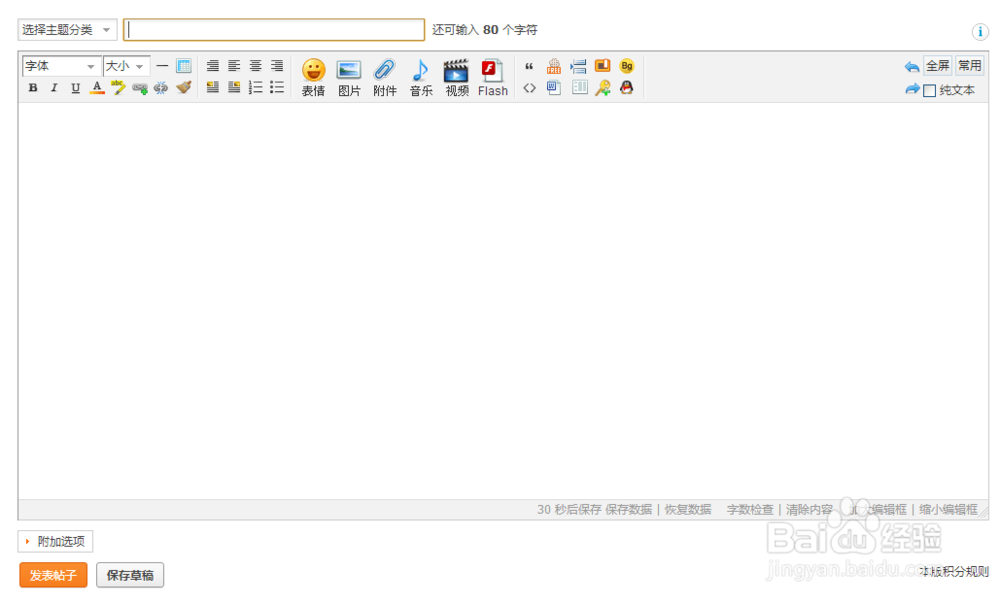Insert a quote block with quotation icon
Image resolution: width=1000 pixels, height=604 pixels.
click(x=529, y=66)
